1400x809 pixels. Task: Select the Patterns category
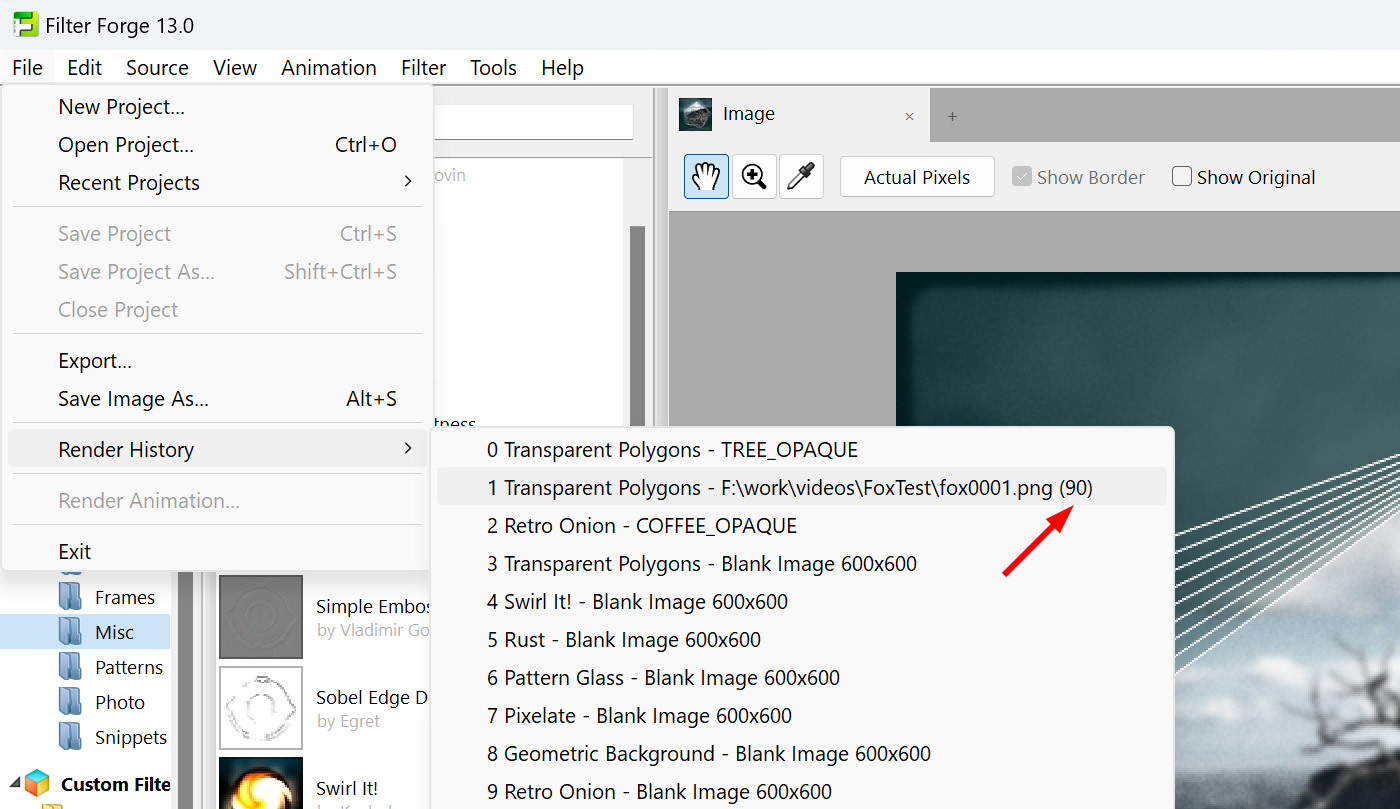(129, 667)
